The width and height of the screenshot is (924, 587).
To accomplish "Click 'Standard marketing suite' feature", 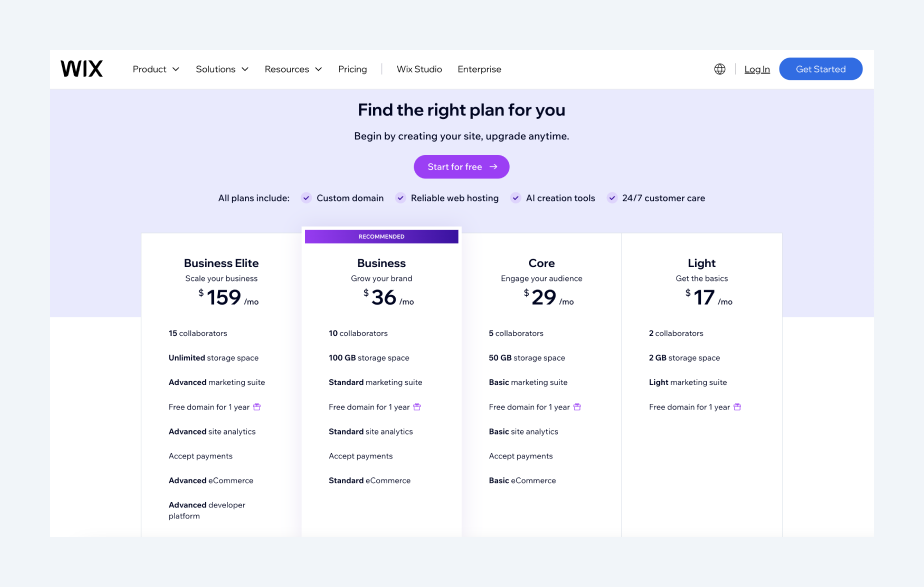I will 375,382.
